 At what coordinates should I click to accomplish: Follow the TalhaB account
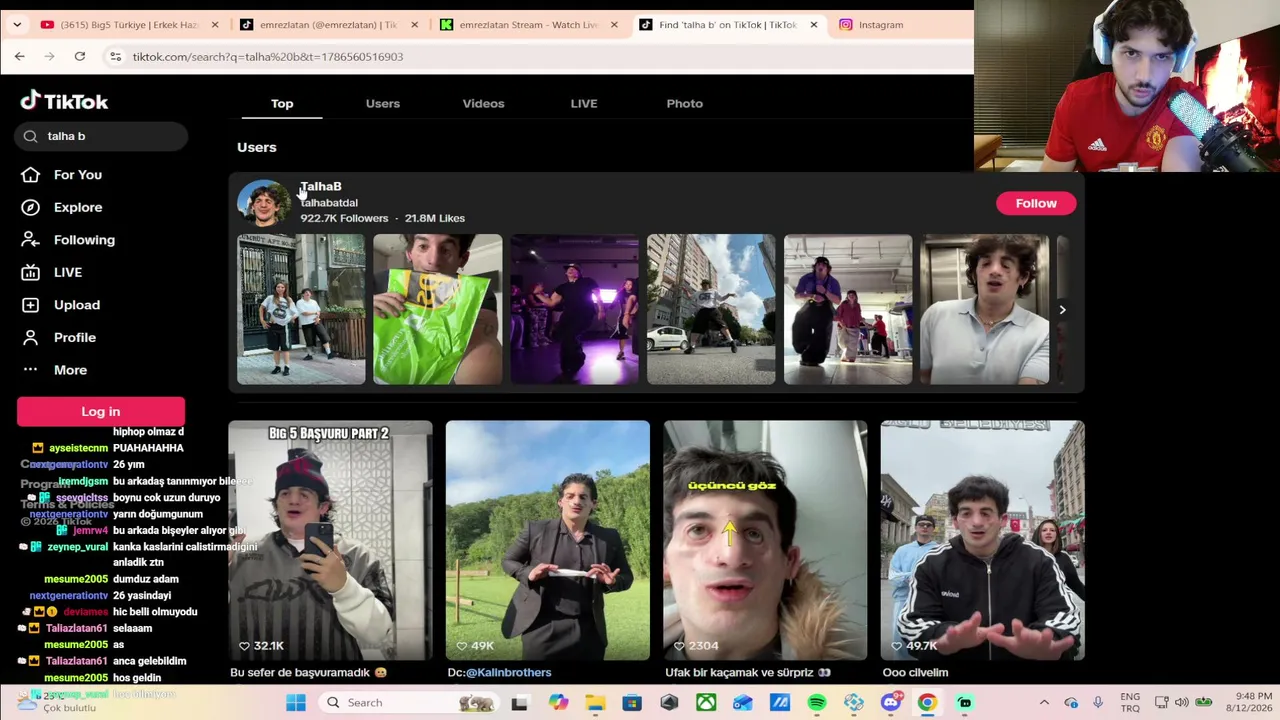tap(1036, 203)
